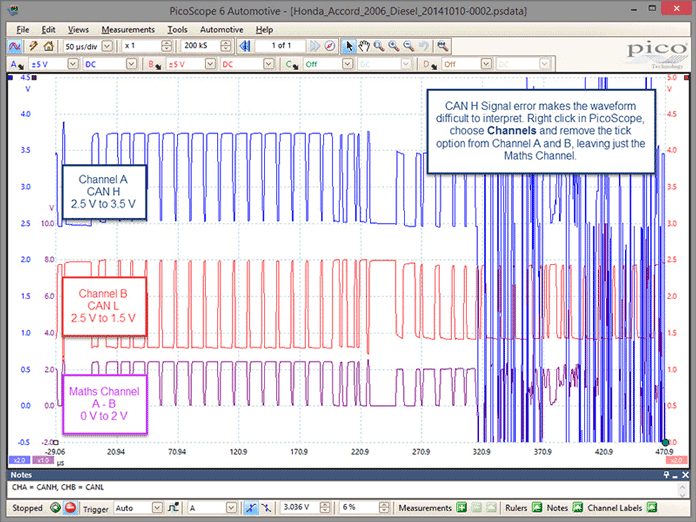
Task: Expand Channel B DC coupling dropdown
Action: pyautogui.click(x=269, y=64)
